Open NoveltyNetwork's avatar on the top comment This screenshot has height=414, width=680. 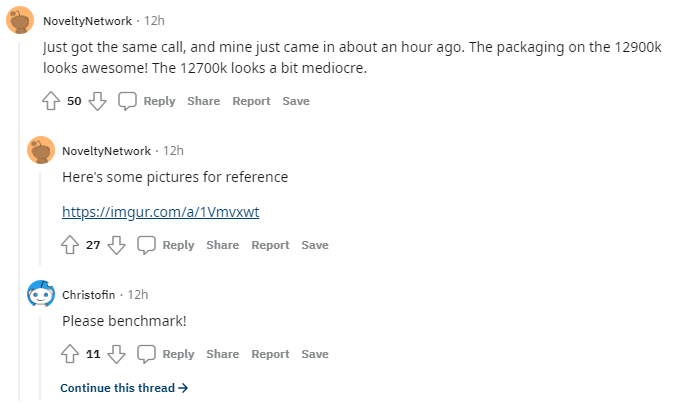click(x=20, y=19)
